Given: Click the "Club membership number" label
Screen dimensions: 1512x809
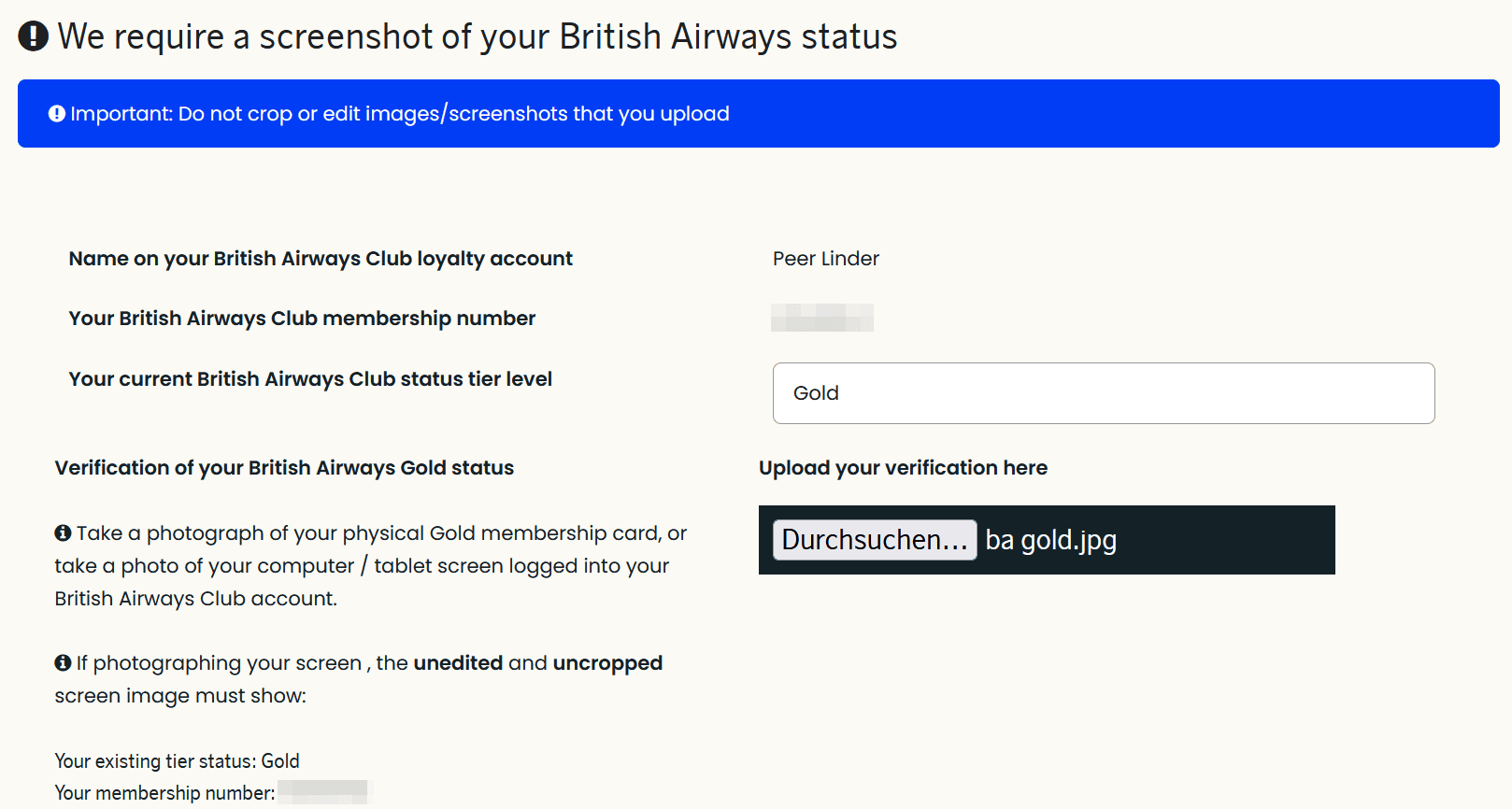Looking at the screenshot, I should (x=302, y=319).
